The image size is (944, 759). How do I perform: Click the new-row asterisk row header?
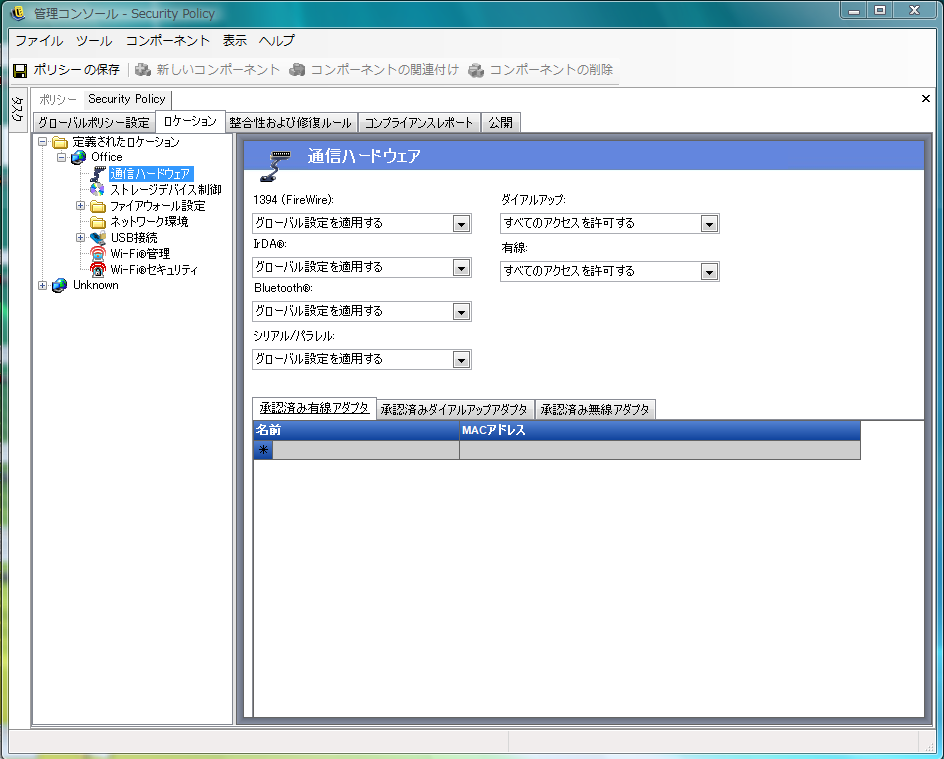263,450
